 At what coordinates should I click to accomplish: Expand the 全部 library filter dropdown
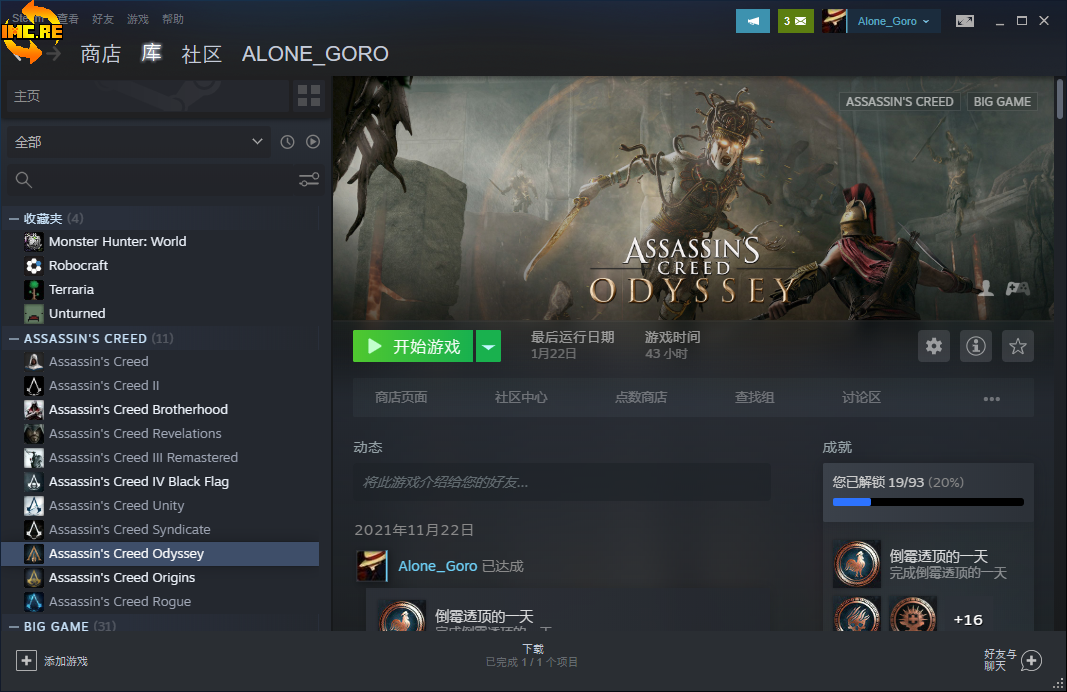click(x=138, y=142)
